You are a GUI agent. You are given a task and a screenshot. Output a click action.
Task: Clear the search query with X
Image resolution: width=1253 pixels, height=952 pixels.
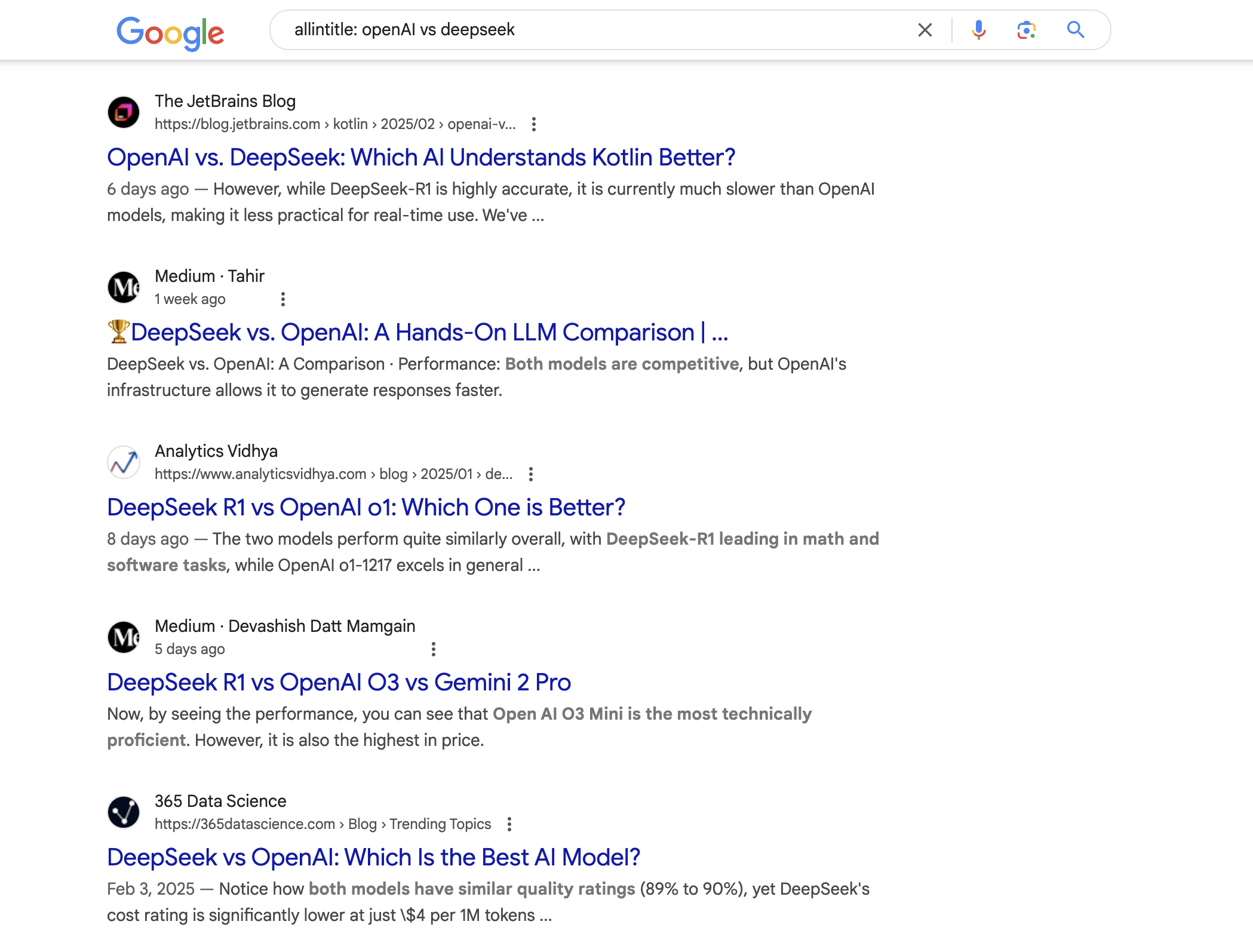925,30
